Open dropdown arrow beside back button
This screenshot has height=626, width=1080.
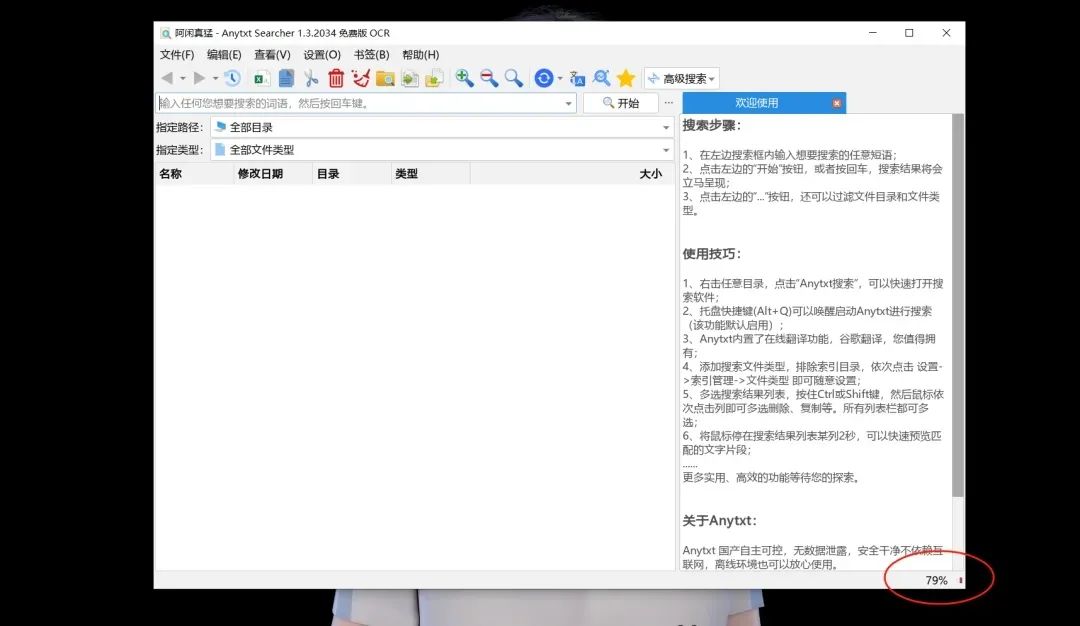[183, 79]
